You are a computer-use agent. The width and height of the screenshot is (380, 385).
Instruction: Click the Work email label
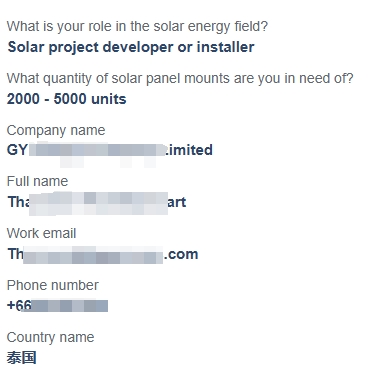(41, 233)
